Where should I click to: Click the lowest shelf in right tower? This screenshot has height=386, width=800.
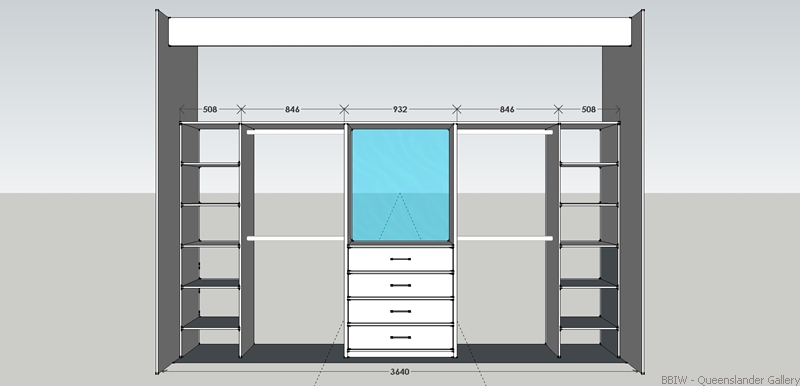pyautogui.click(x=589, y=323)
